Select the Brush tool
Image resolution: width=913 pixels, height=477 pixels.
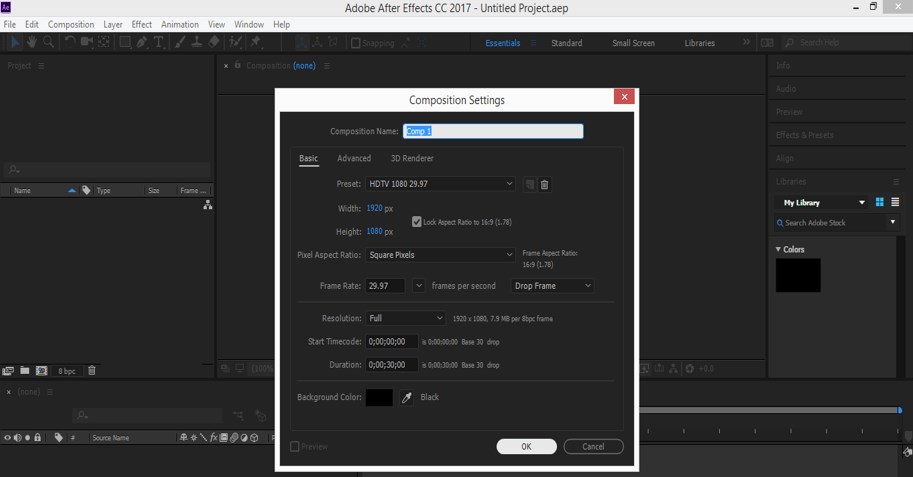180,42
